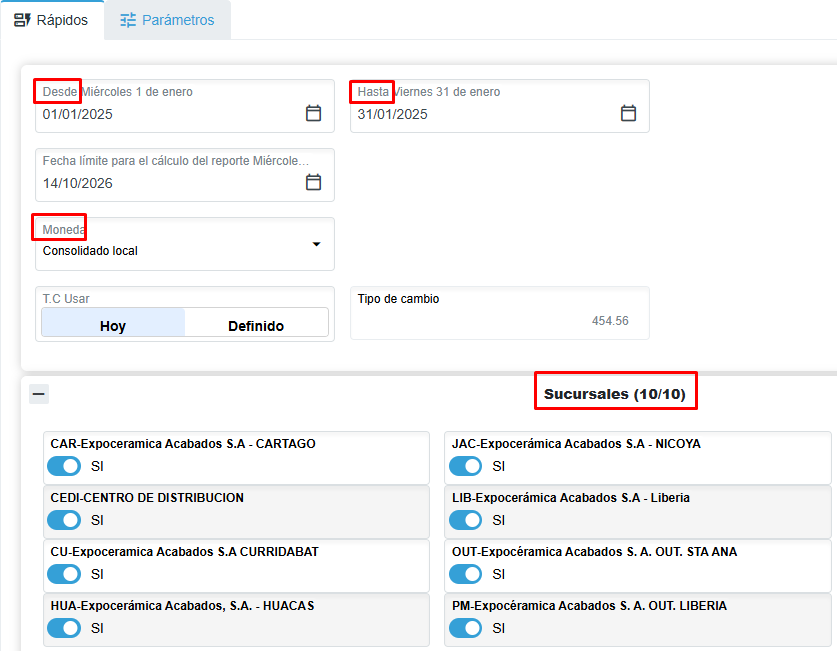837x651 pixels.
Task: Click the Tipo de cambio value 454.56
Action: [610, 321]
